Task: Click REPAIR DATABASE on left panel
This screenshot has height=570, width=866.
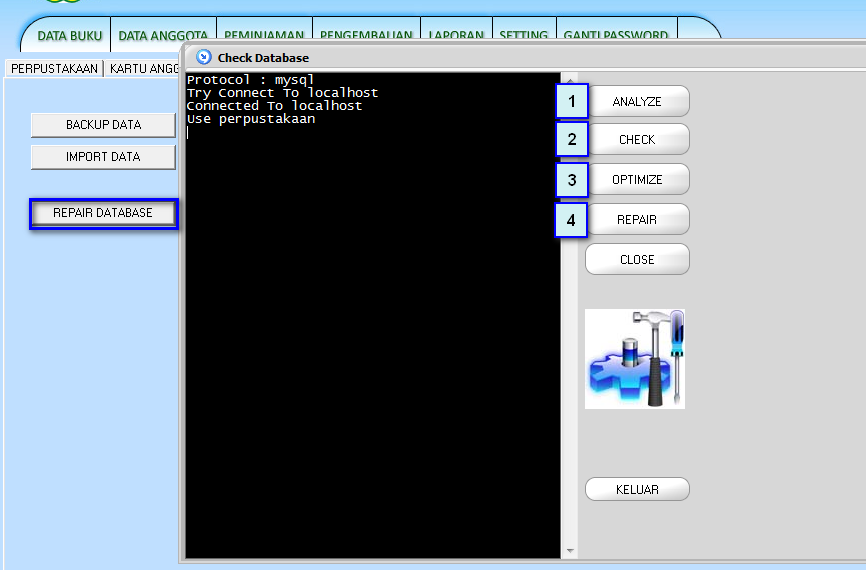Action: click(103, 213)
